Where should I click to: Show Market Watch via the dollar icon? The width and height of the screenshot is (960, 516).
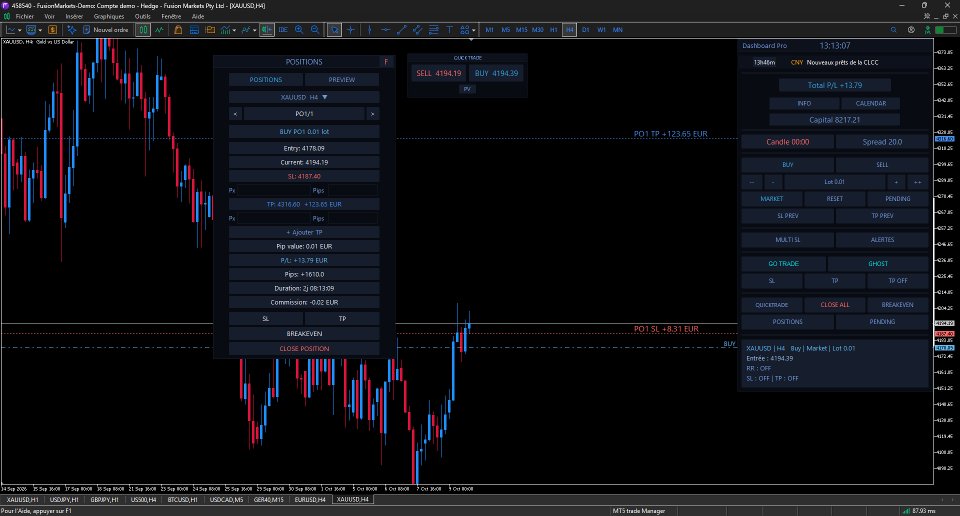53,29
